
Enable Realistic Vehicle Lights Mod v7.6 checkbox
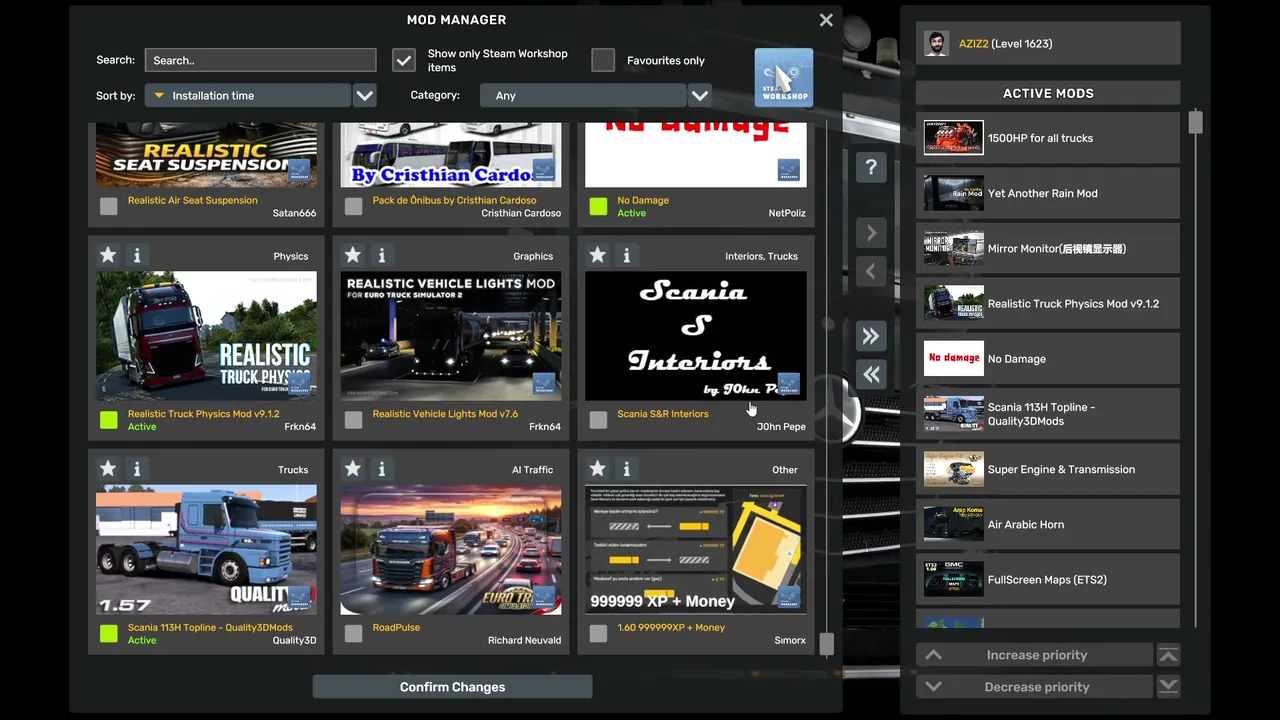353,420
